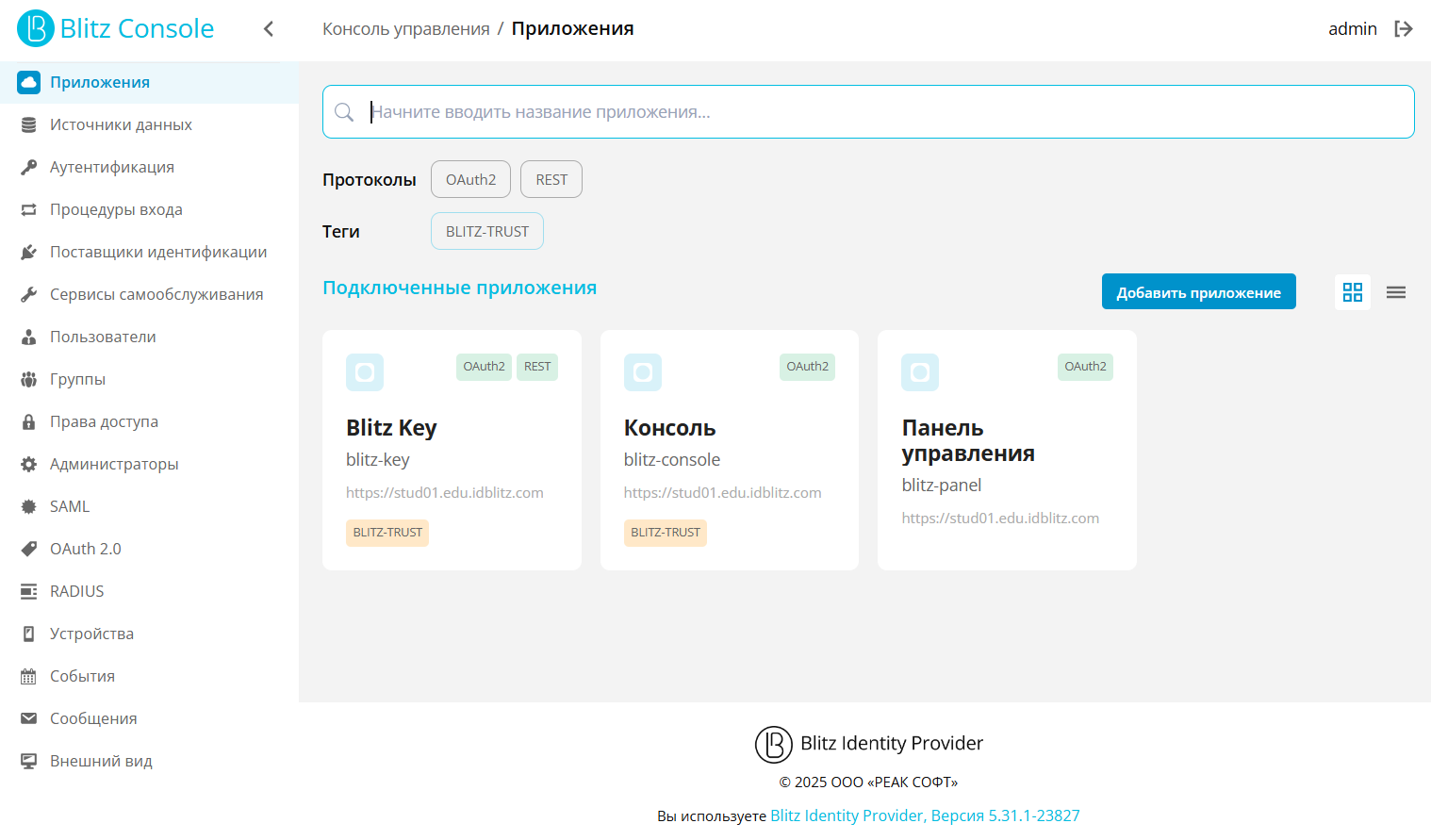Click the Добавить приложение button
1431x840 pixels.
click(1198, 292)
